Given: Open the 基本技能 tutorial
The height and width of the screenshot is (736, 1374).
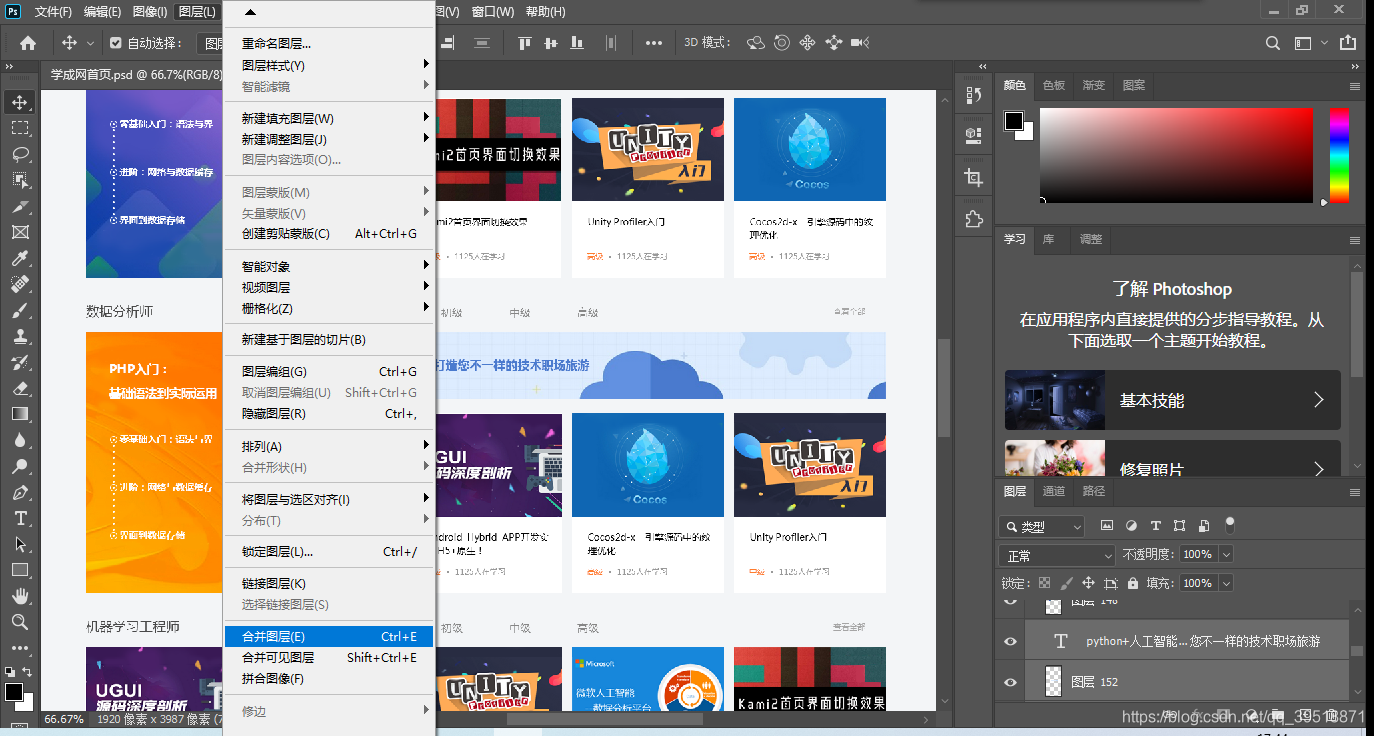Looking at the screenshot, I should coord(1172,400).
